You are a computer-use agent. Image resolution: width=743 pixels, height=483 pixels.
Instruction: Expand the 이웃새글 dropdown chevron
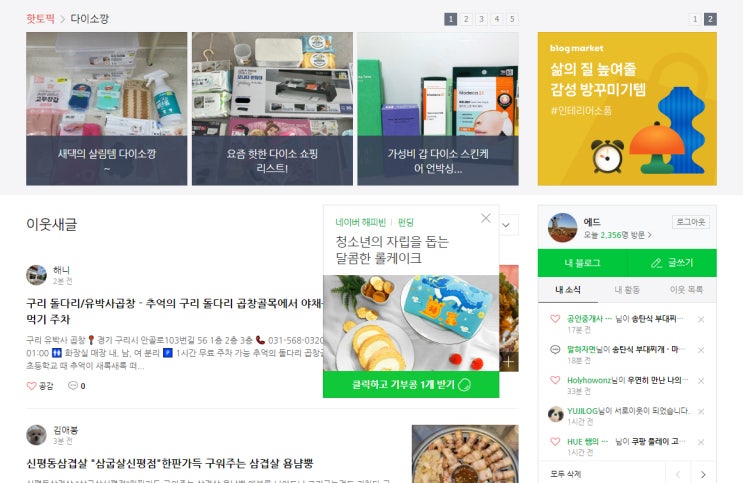tap(506, 225)
